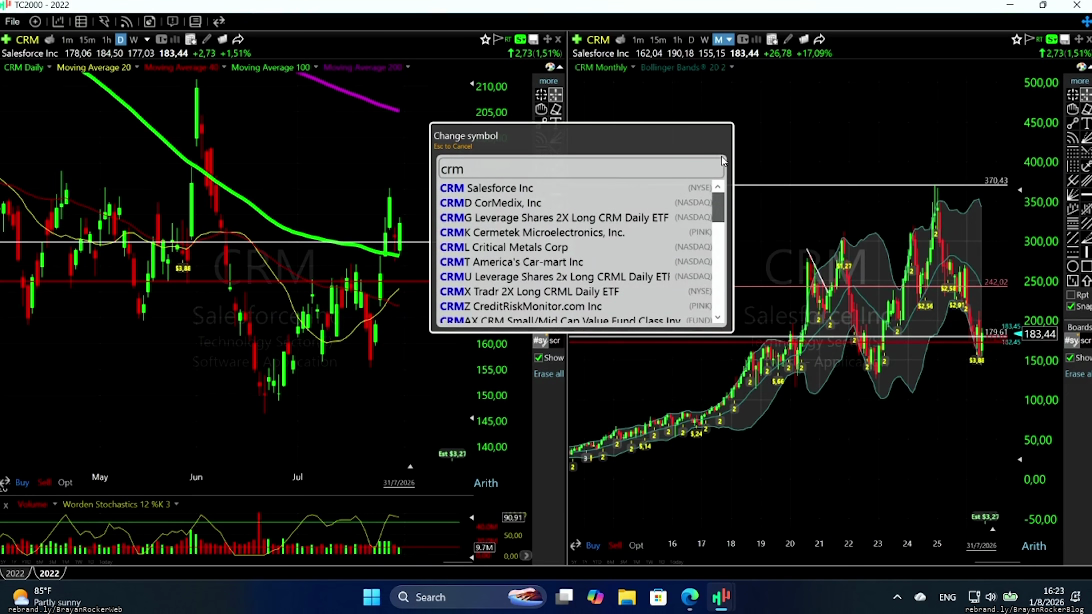Click pencil drawing icon on right chart
The width and height of the screenshot is (1092, 614).
(x=788, y=40)
